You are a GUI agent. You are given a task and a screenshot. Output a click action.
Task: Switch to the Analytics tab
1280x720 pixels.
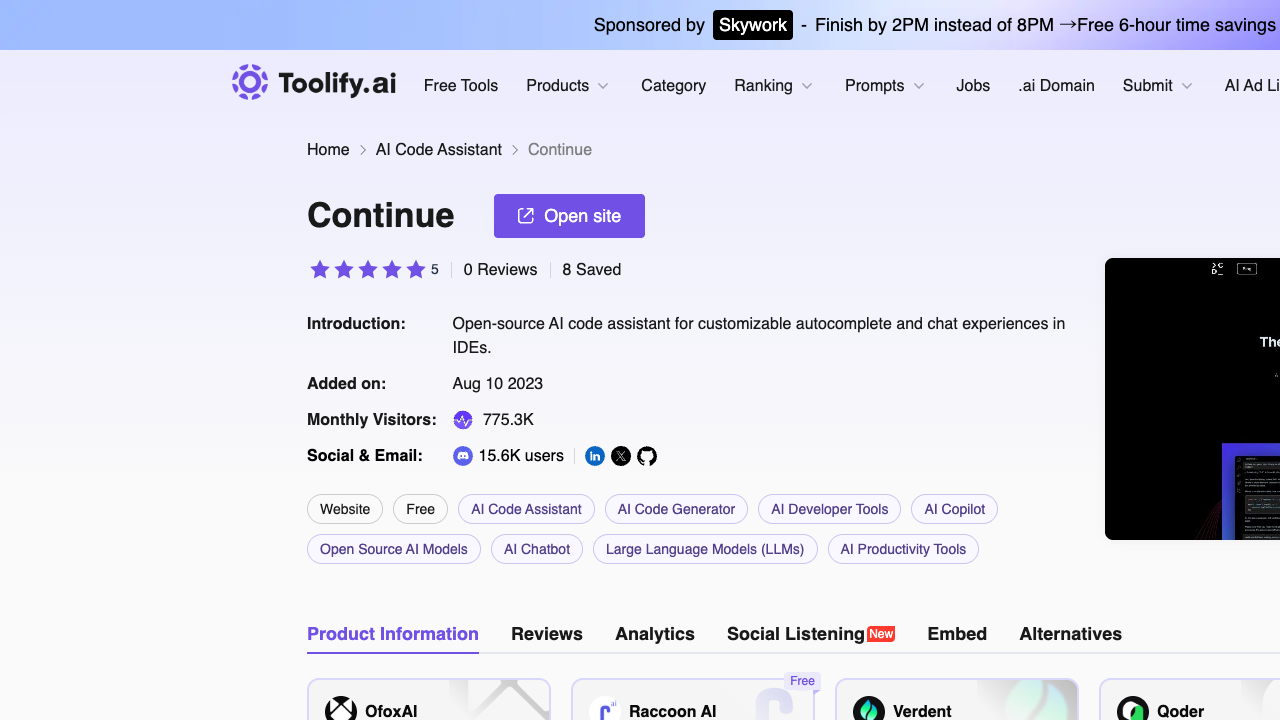[655, 634]
